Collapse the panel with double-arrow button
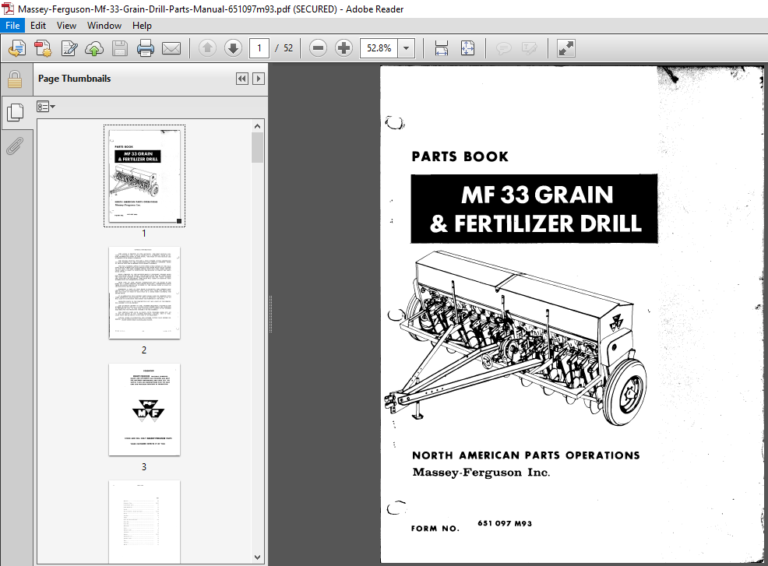Image resolution: width=768 pixels, height=566 pixels. point(242,78)
